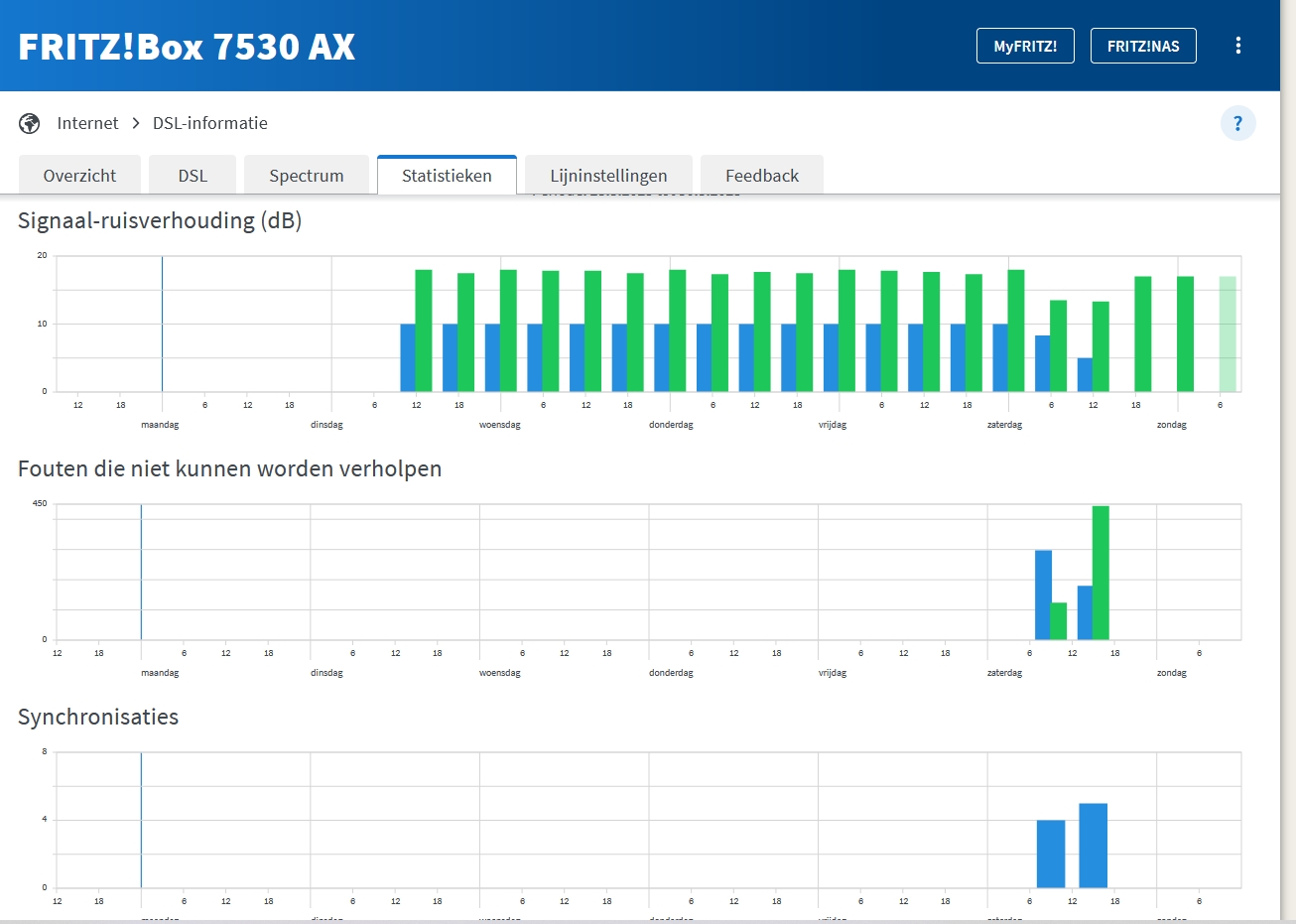Select the Statistieken tab

tap(447, 176)
